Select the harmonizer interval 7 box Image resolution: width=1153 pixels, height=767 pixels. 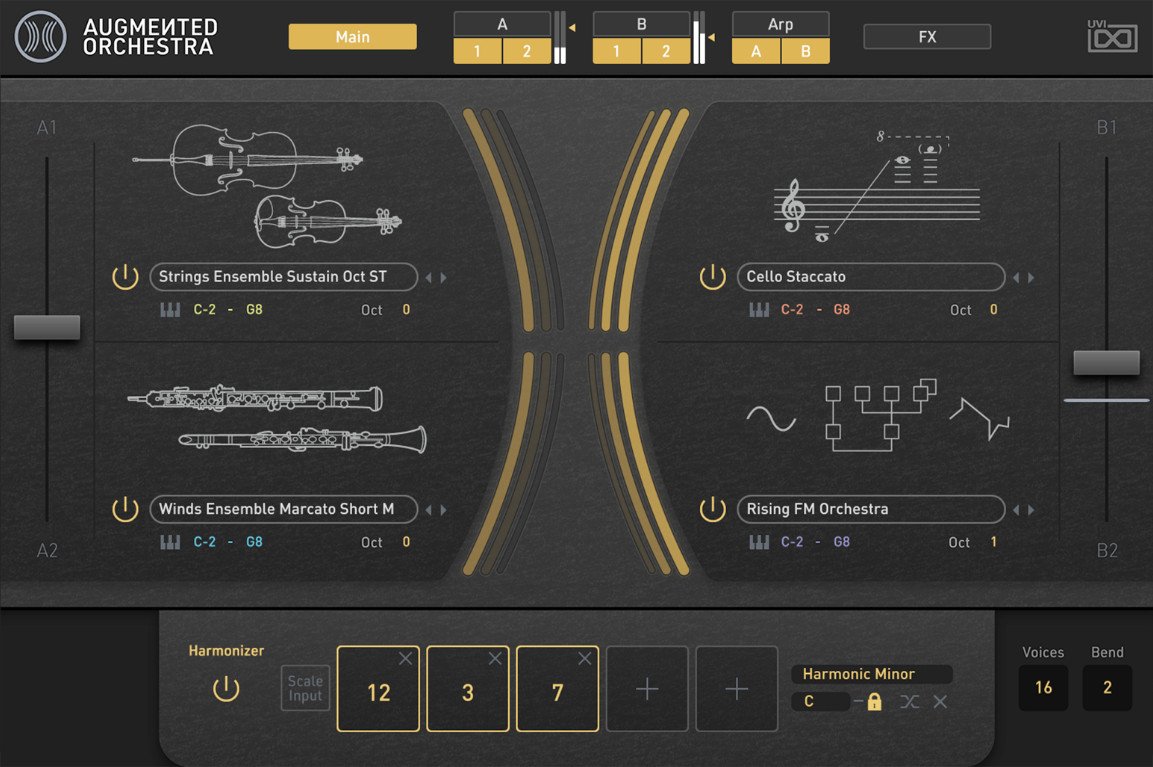[x=557, y=689]
